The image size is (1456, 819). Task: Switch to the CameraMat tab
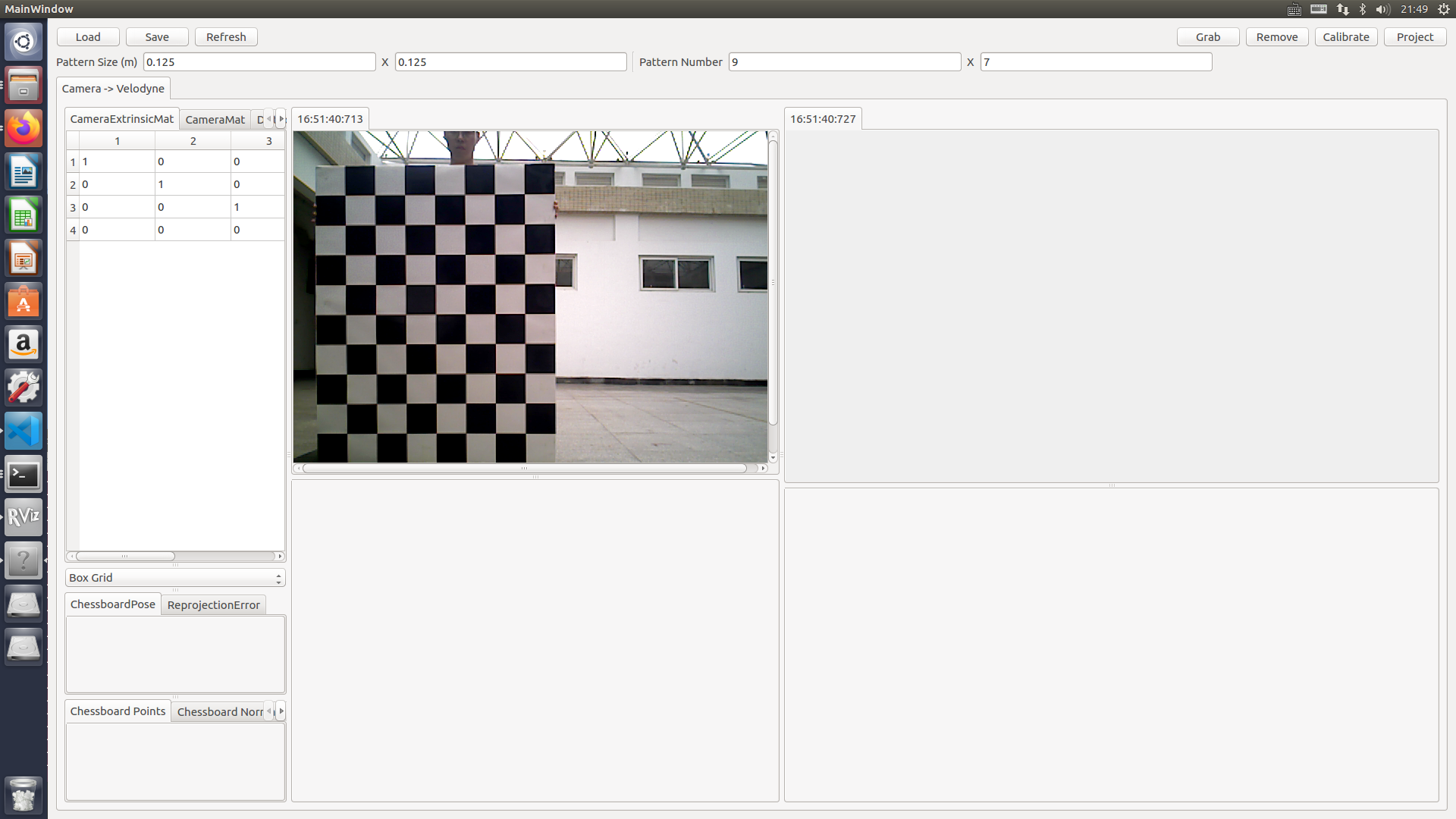(x=215, y=120)
